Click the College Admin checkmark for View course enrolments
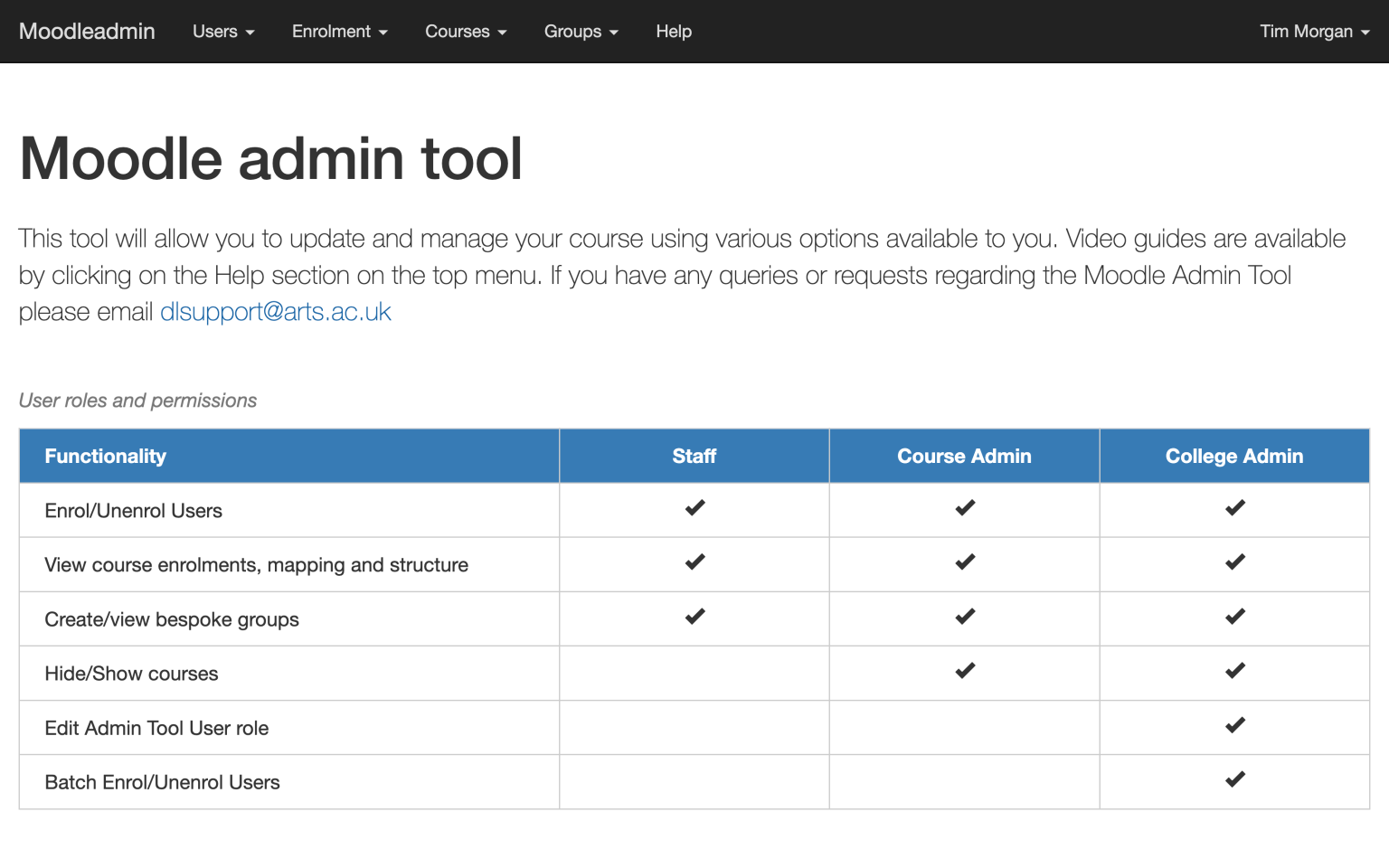Screen dimensions: 1389x868 tap(1233, 562)
